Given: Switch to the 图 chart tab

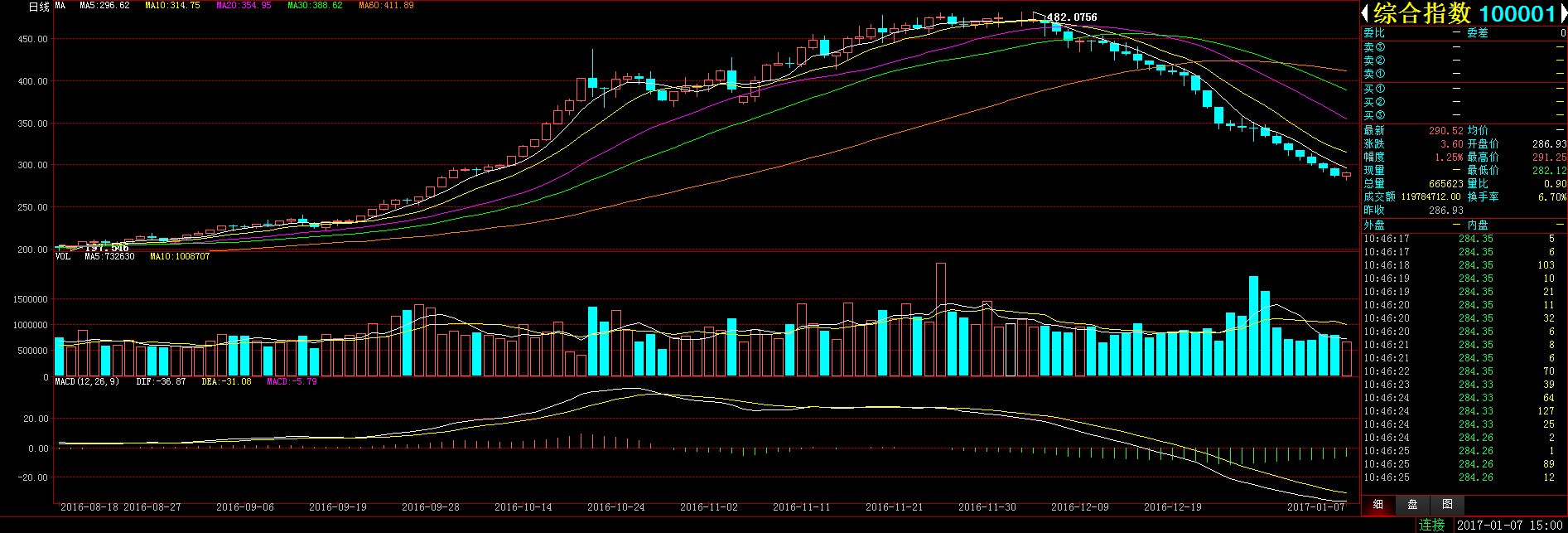Looking at the screenshot, I should pyautogui.click(x=1447, y=504).
